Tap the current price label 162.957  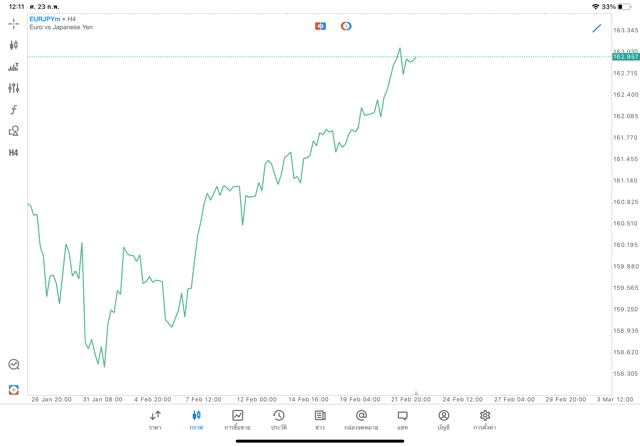tap(625, 57)
